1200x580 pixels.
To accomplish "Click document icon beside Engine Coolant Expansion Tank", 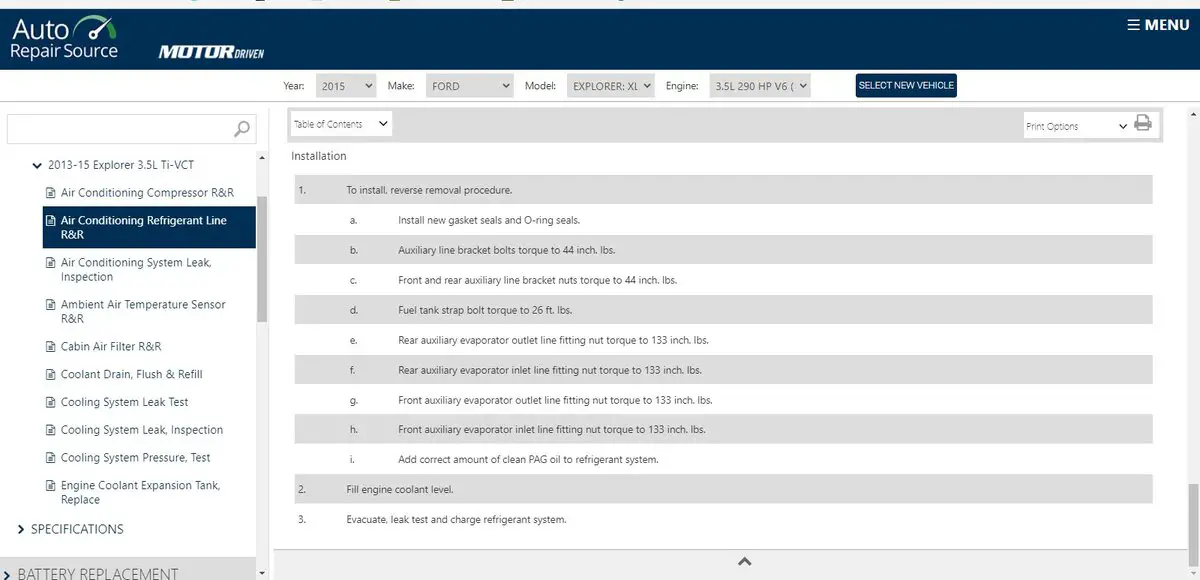I will pos(51,486).
